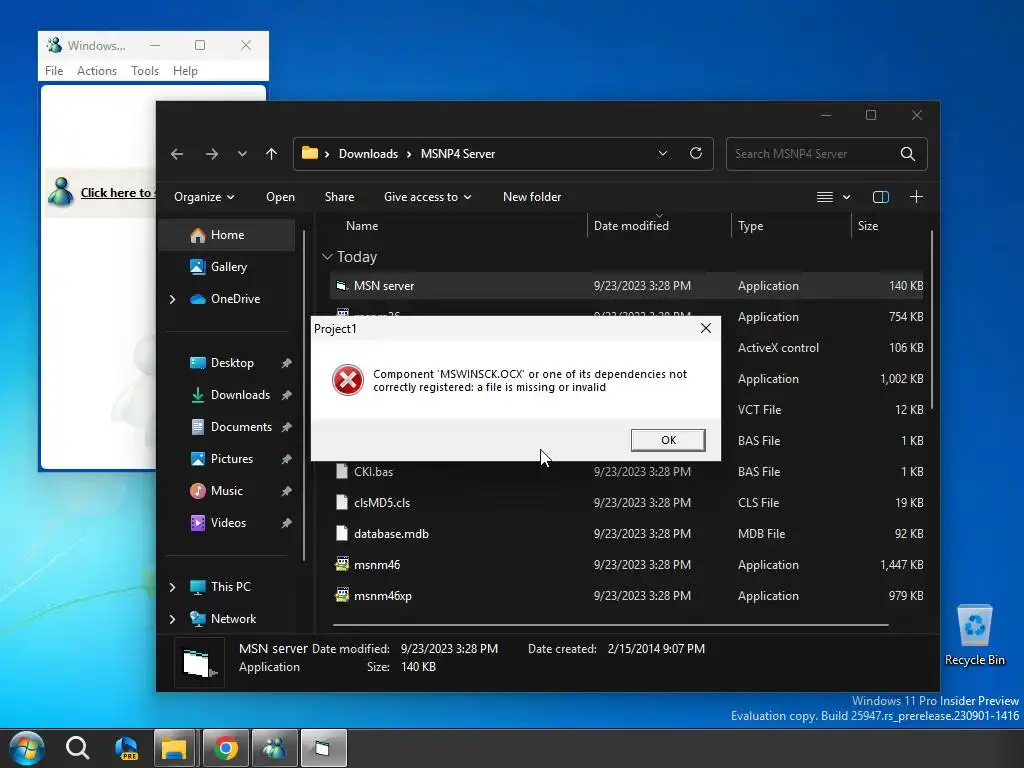Open Music in quick access

click(x=226, y=491)
